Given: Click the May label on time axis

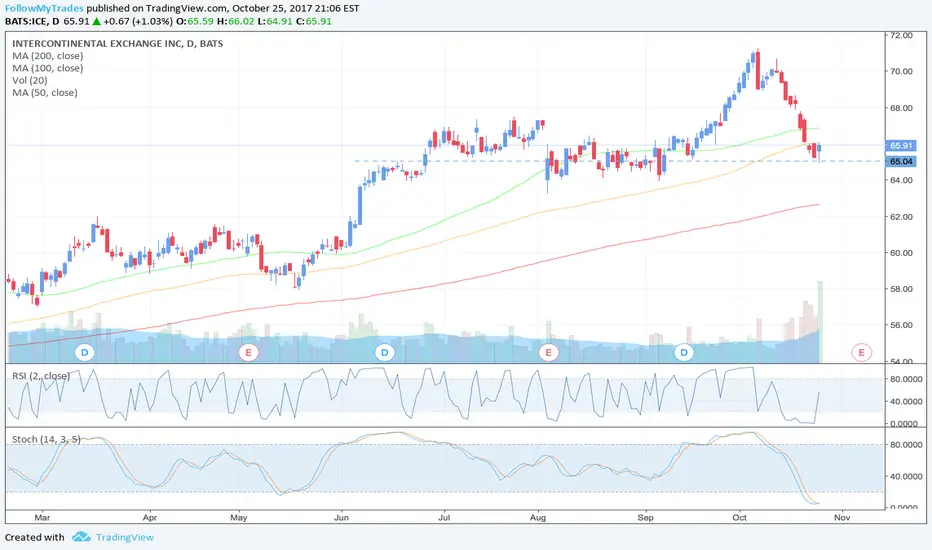Looking at the screenshot, I should (238, 517).
